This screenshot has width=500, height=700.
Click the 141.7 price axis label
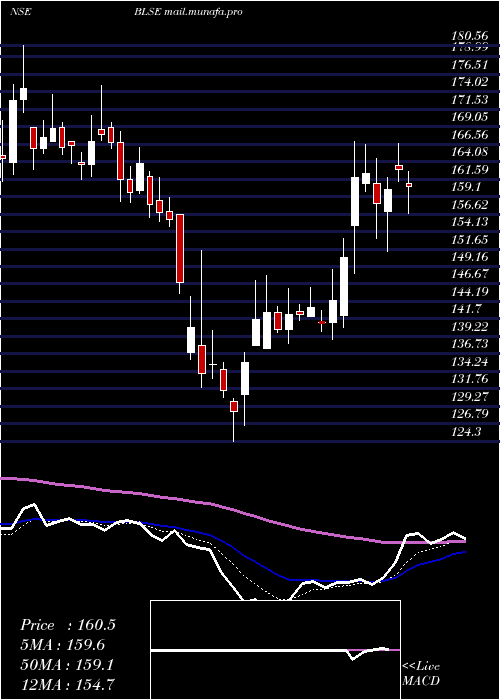click(x=467, y=309)
